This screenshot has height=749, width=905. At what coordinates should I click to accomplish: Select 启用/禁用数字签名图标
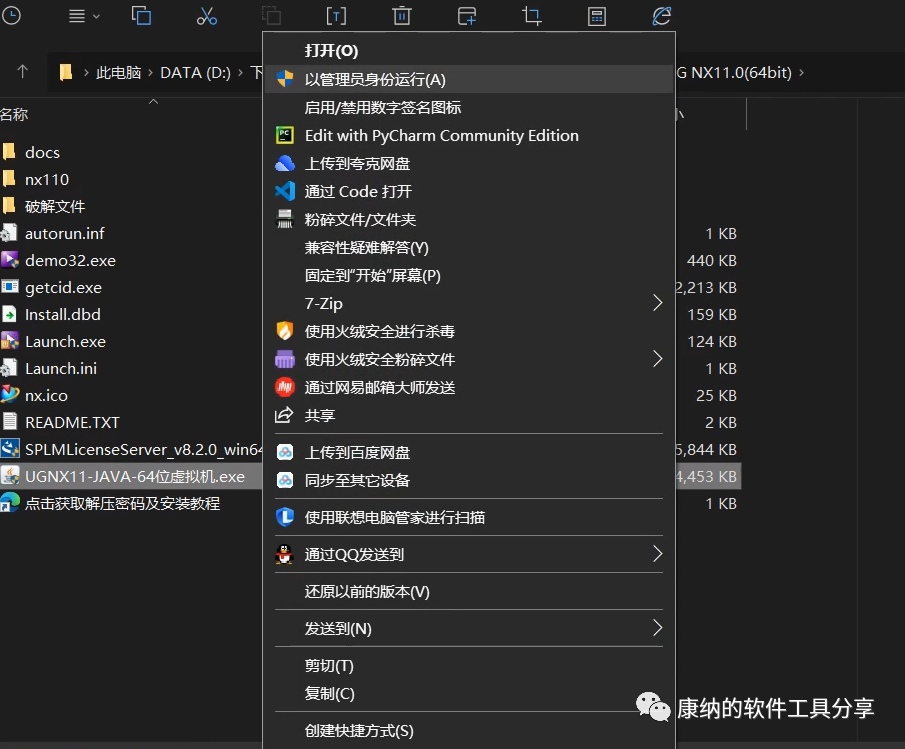click(x=469, y=107)
